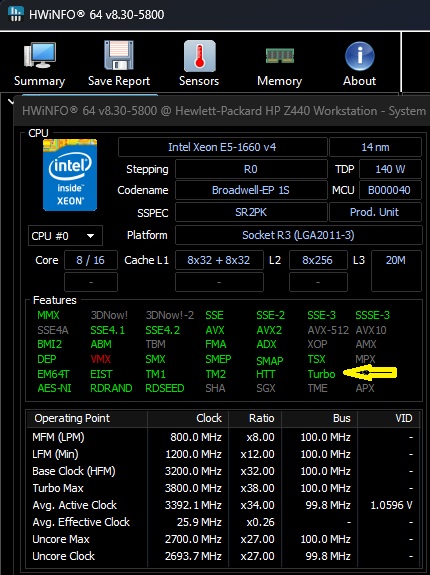Open the Memory module icon
430x575 pixels.
280,56
